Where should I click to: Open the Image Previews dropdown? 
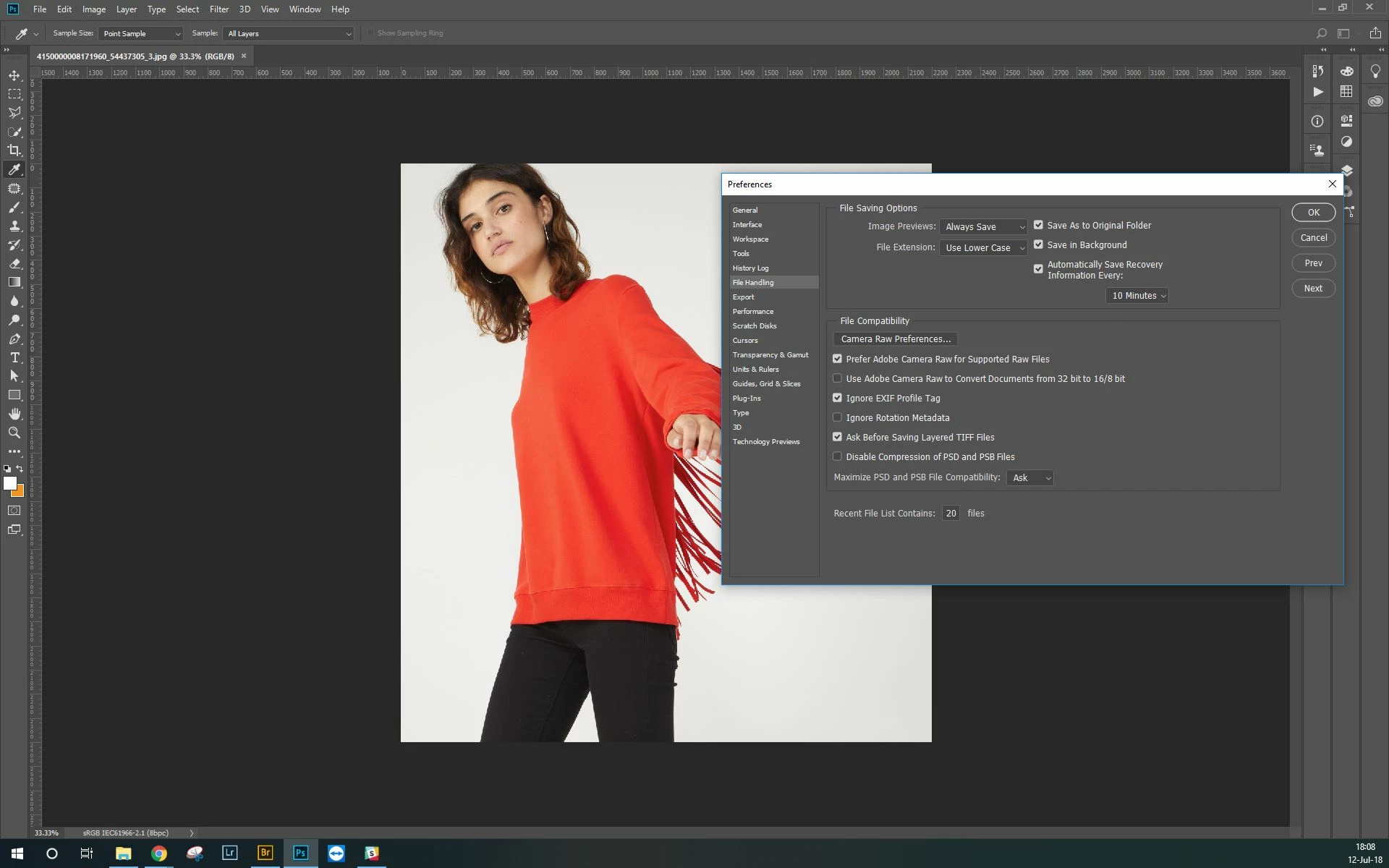tap(983, 227)
